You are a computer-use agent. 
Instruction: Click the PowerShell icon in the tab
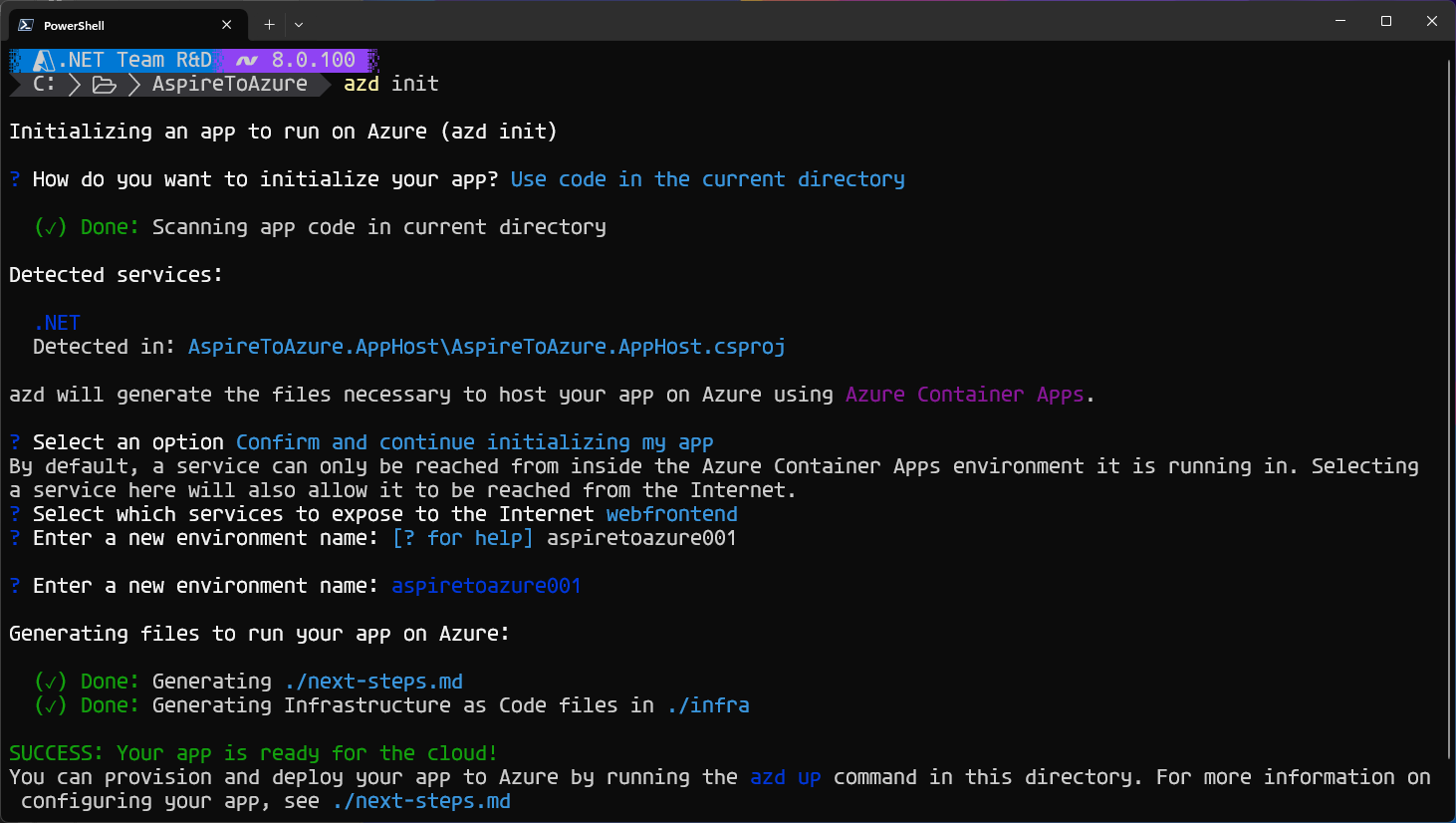click(26, 25)
